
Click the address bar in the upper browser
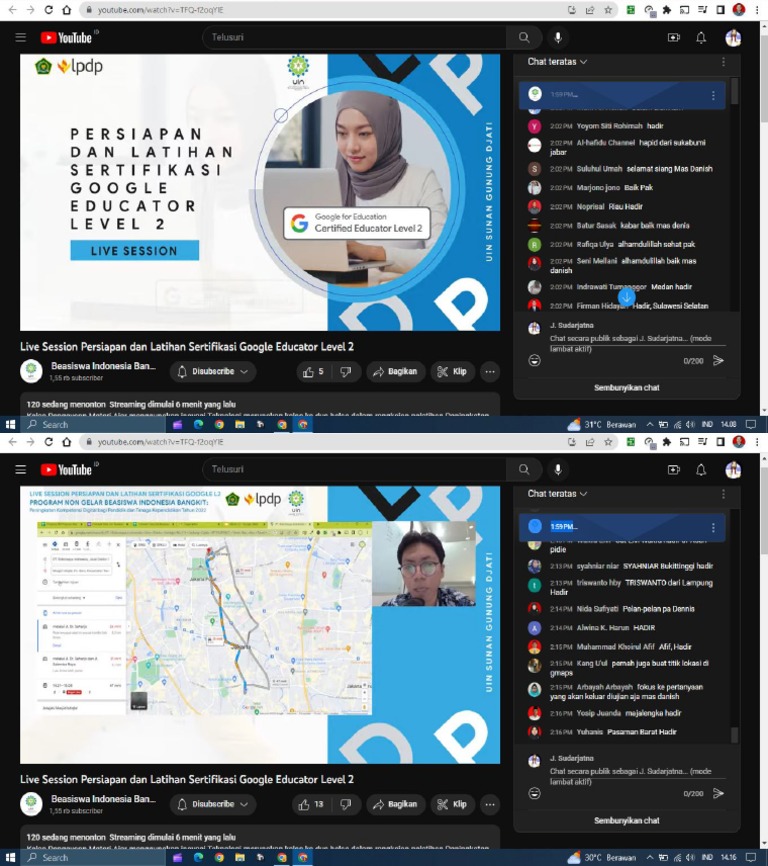coord(320,9)
